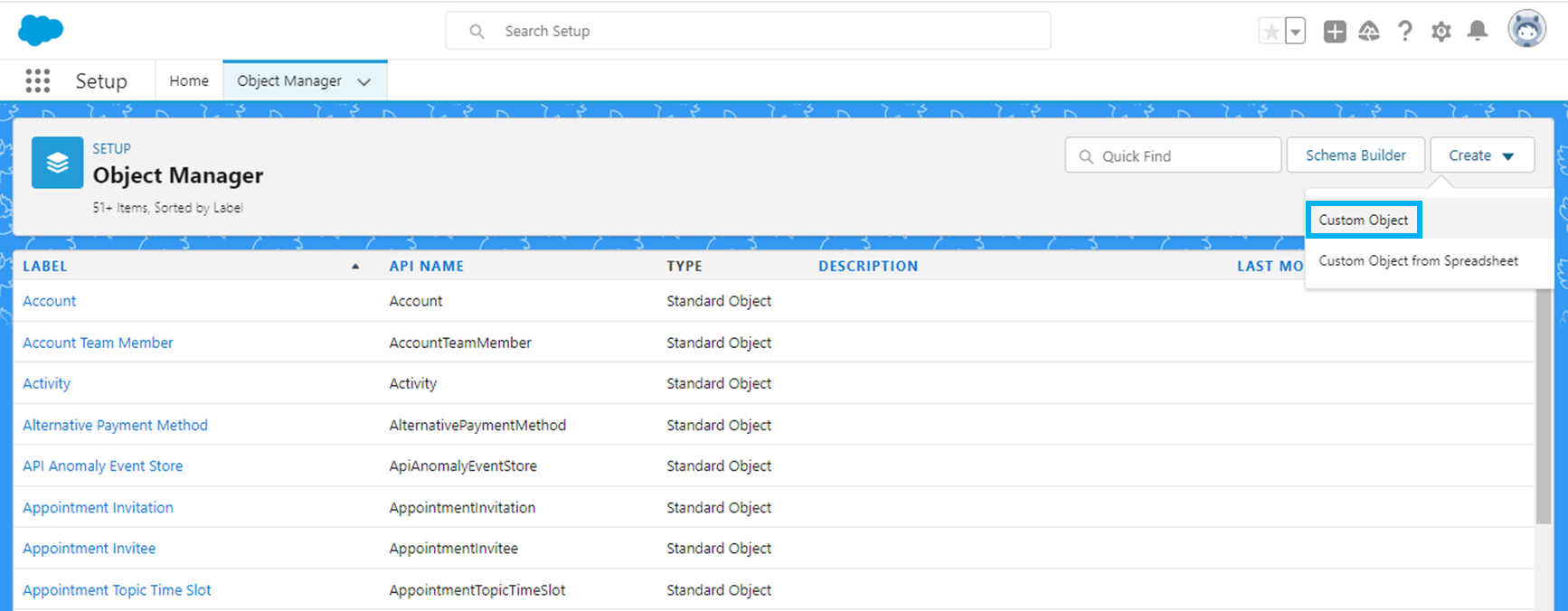Focus the Search Setup field
This screenshot has height=611, width=1568.
748,31
